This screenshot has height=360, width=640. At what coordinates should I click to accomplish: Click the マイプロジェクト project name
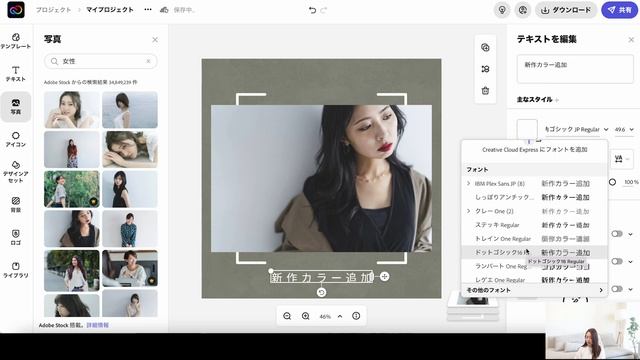(110, 10)
